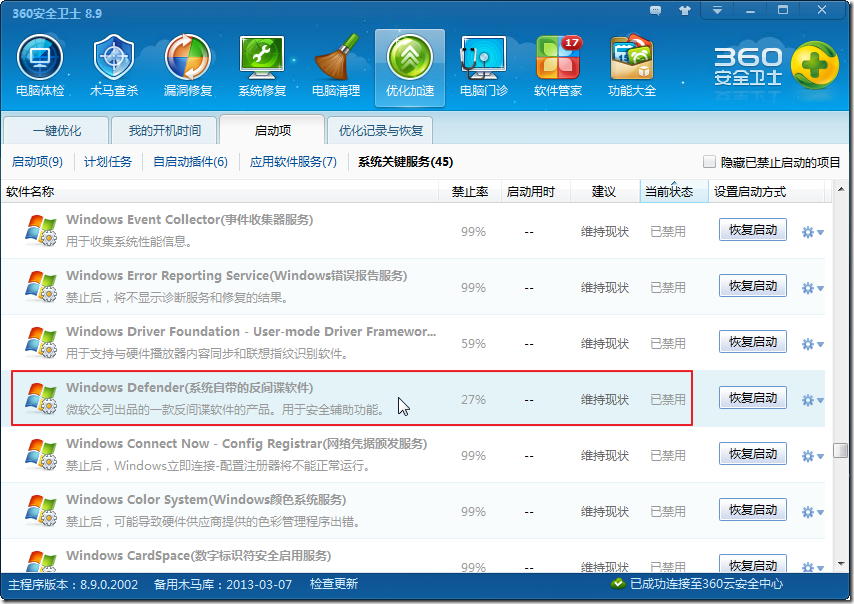The width and height of the screenshot is (854, 604).
Task: Click the Windows Connect Now service icon
Action: (x=41, y=455)
